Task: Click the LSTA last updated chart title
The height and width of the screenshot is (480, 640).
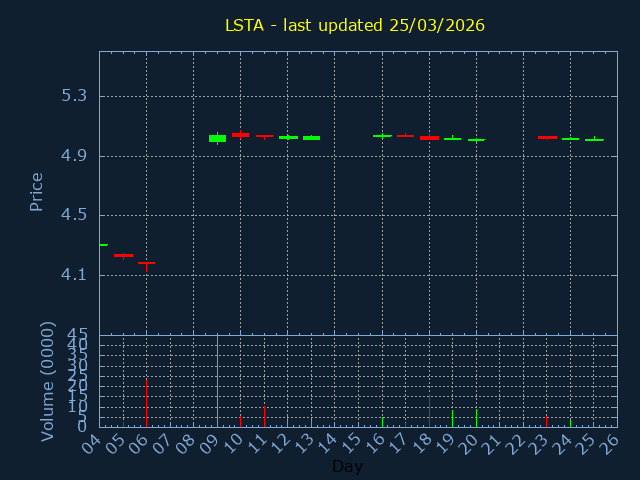Action: (x=354, y=25)
